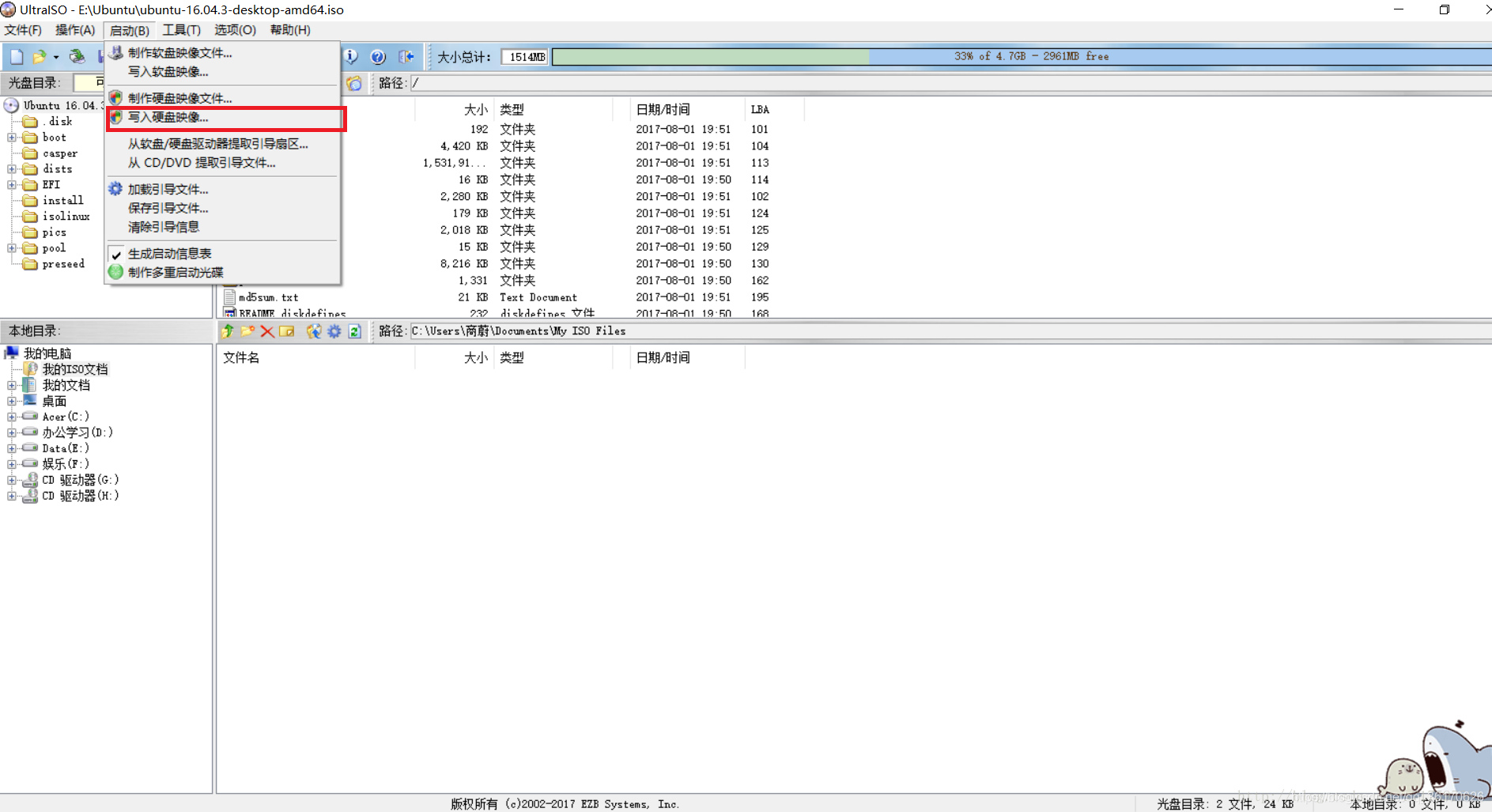Click the disc capacity usage bar
Image resolution: width=1492 pixels, height=812 pixels.
click(x=1022, y=57)
